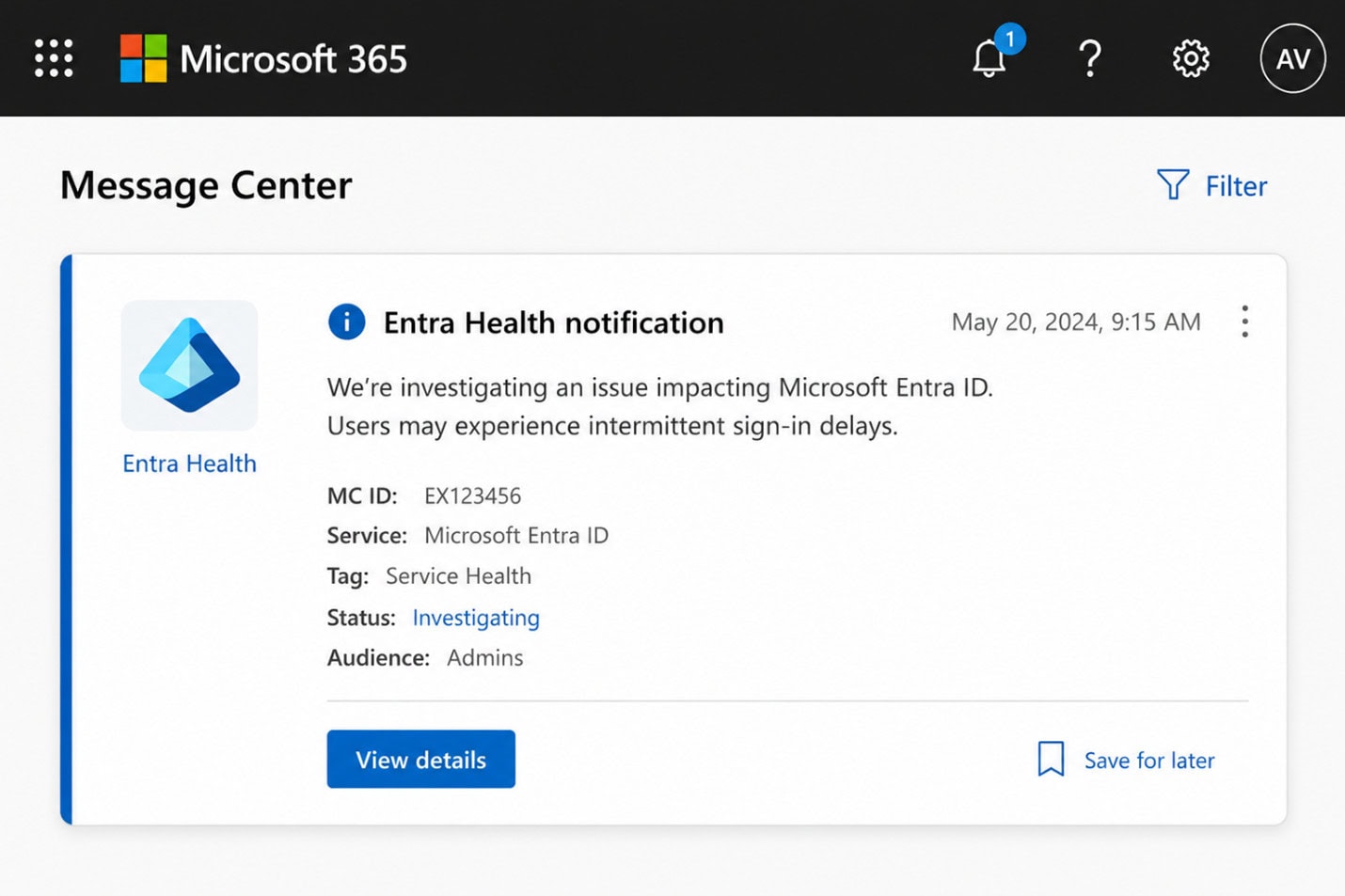Open the AV account avatar
This screenshot has width=1345, height=896.
[x=1292, y=58]
